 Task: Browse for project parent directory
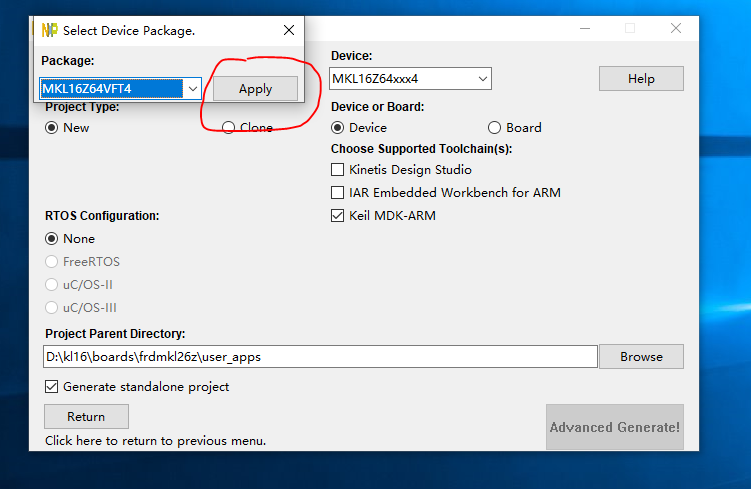point(641,357)
